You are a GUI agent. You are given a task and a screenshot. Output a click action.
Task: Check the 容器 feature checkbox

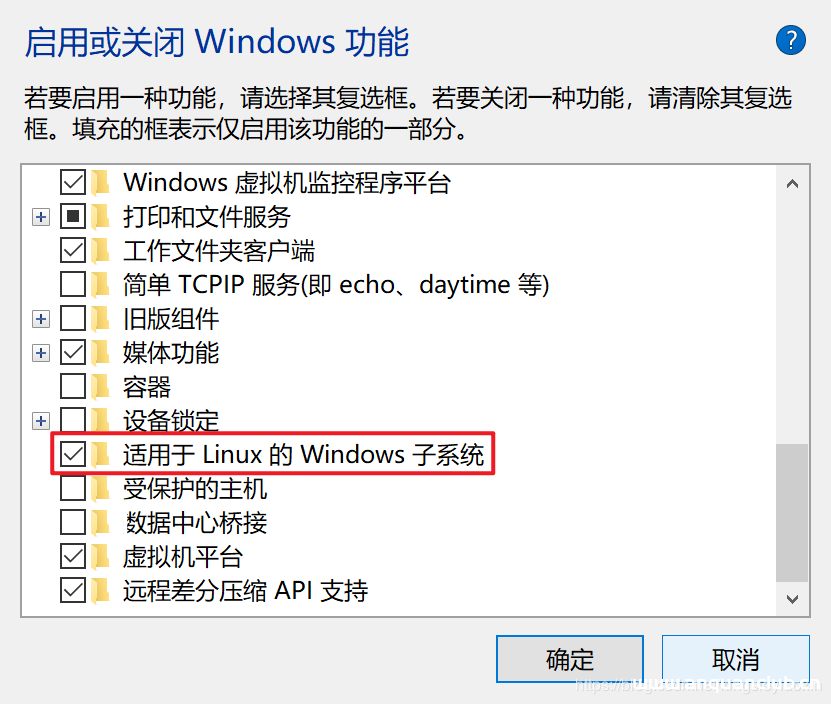(72, 386)
